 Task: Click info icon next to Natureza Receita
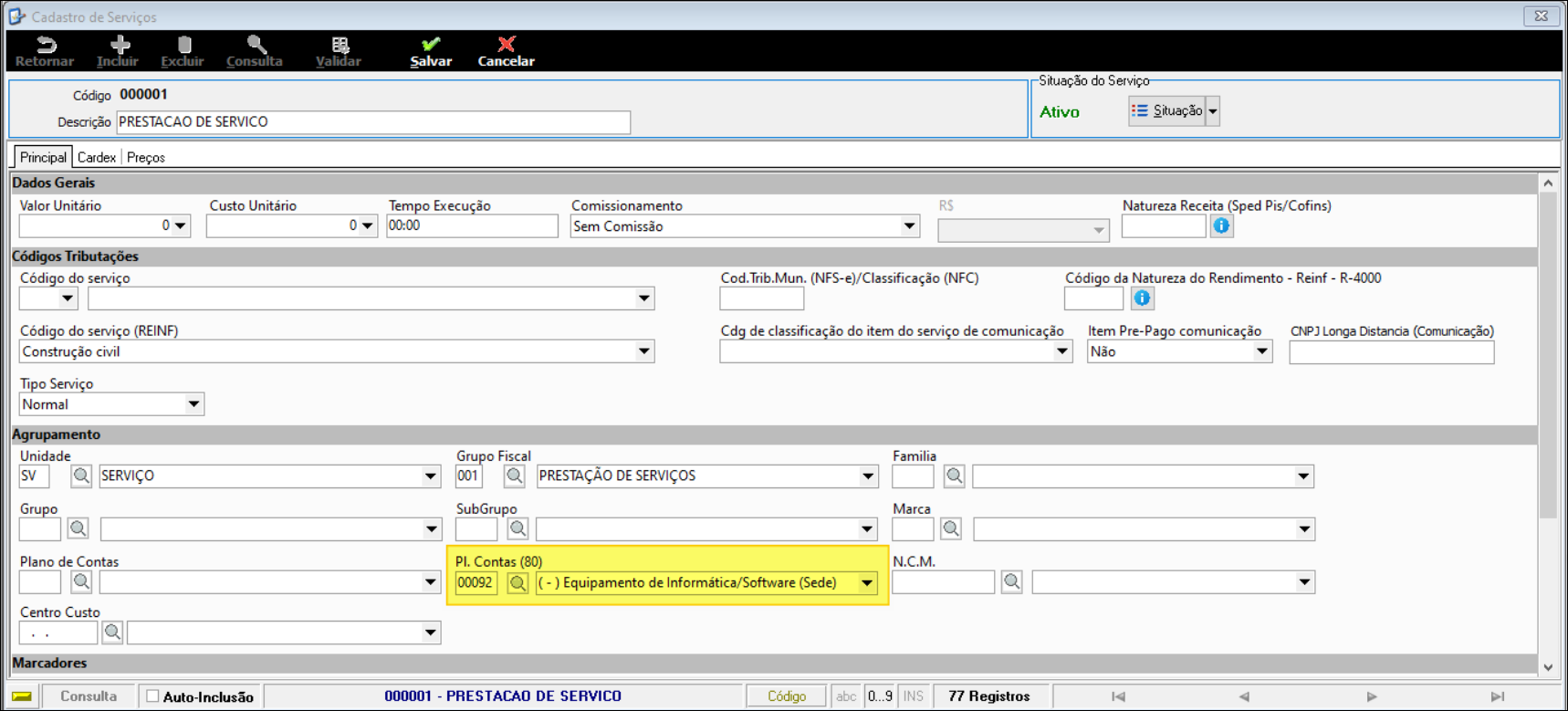coord(1221,226)
